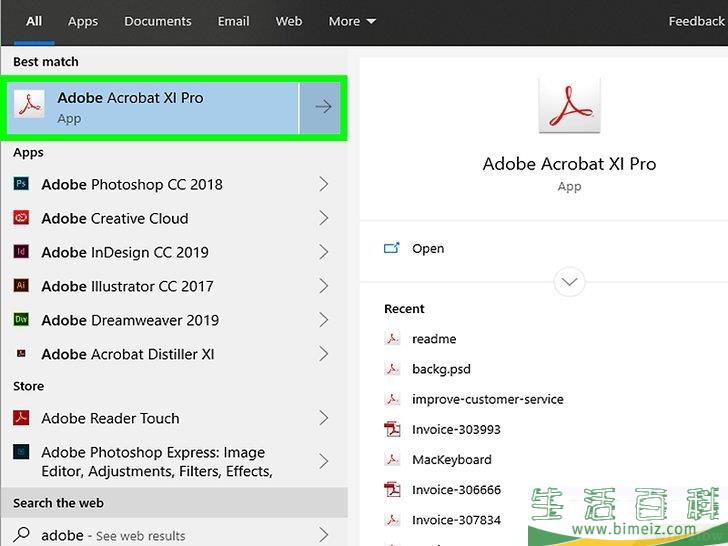Viewport: 728px width, 546px height.
Task: Click the Adobe Reader Touch icon
Action: [21, 418]
